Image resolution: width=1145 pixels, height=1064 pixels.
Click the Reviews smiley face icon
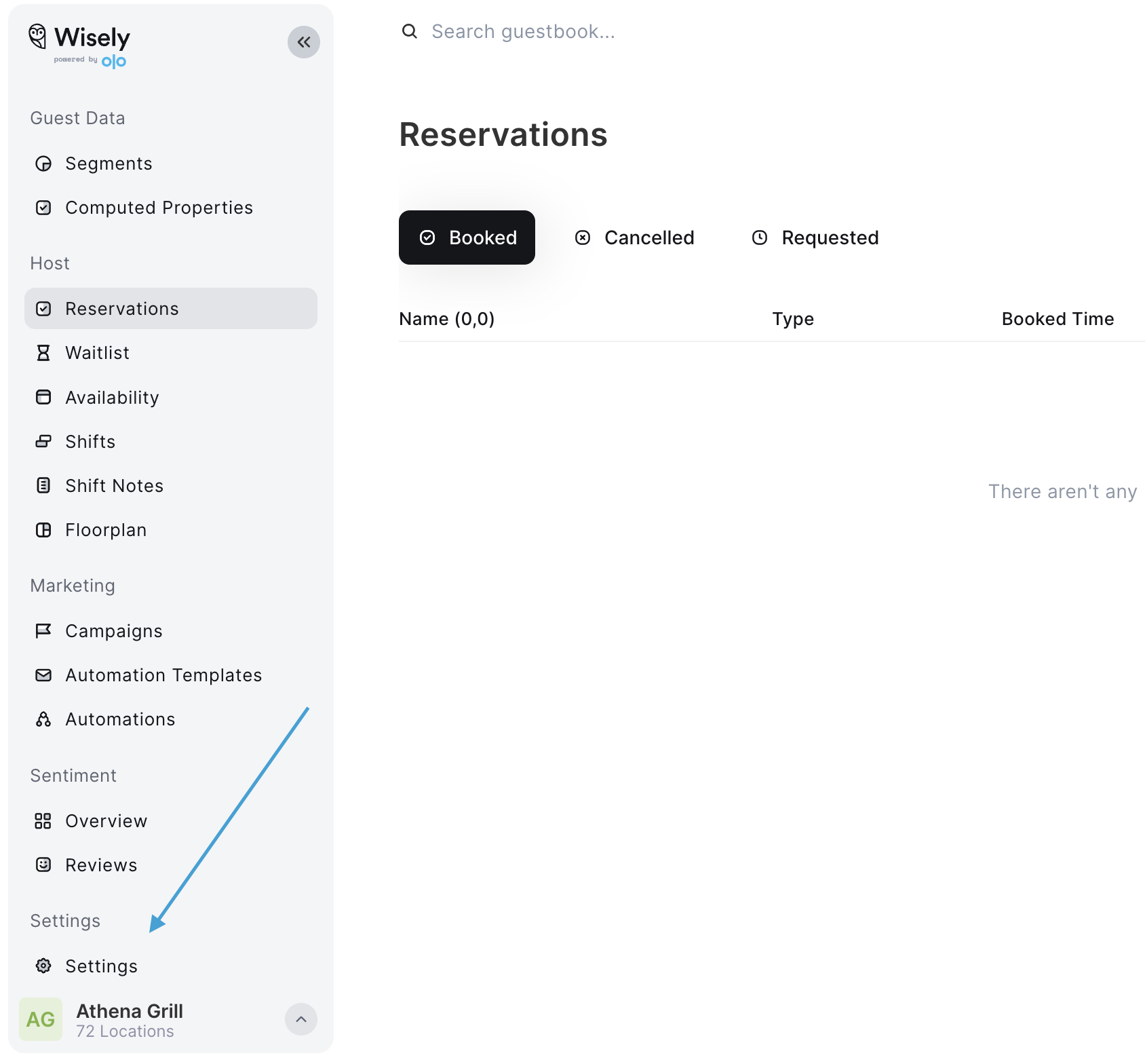click(43, 864)
